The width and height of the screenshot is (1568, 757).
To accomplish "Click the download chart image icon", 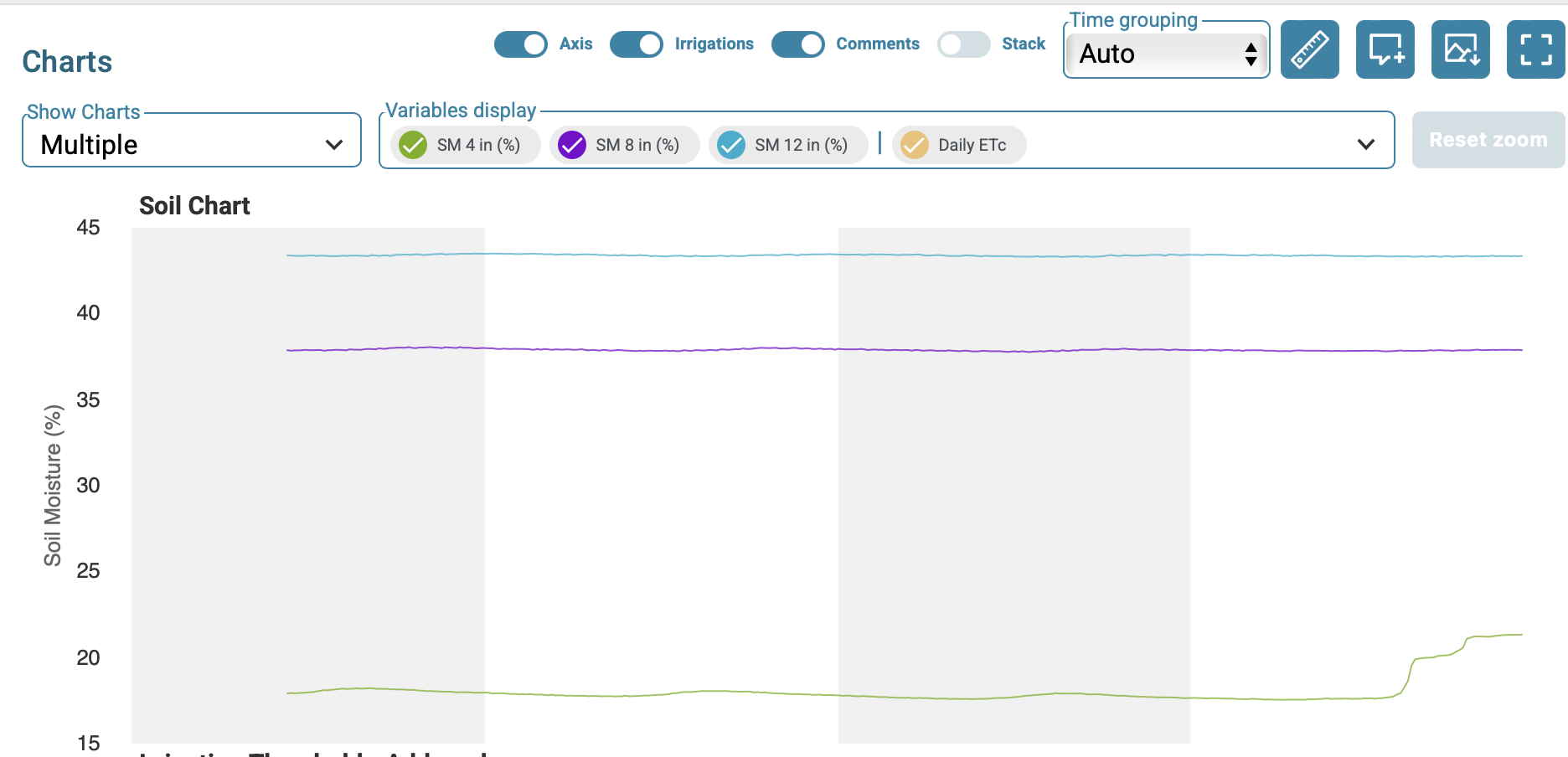I will pyautogui.click(x=1460, y=49).
